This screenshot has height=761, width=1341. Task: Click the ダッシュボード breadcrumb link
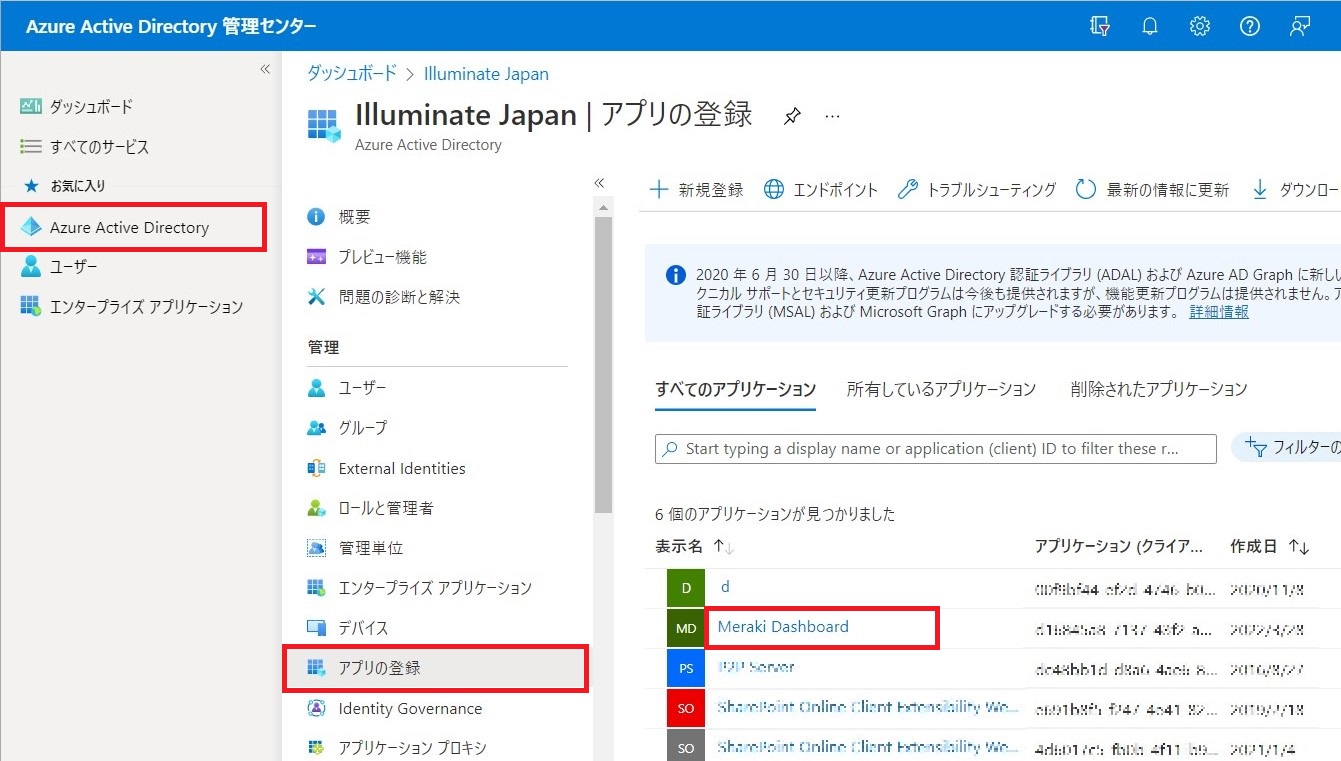[352, 74]
